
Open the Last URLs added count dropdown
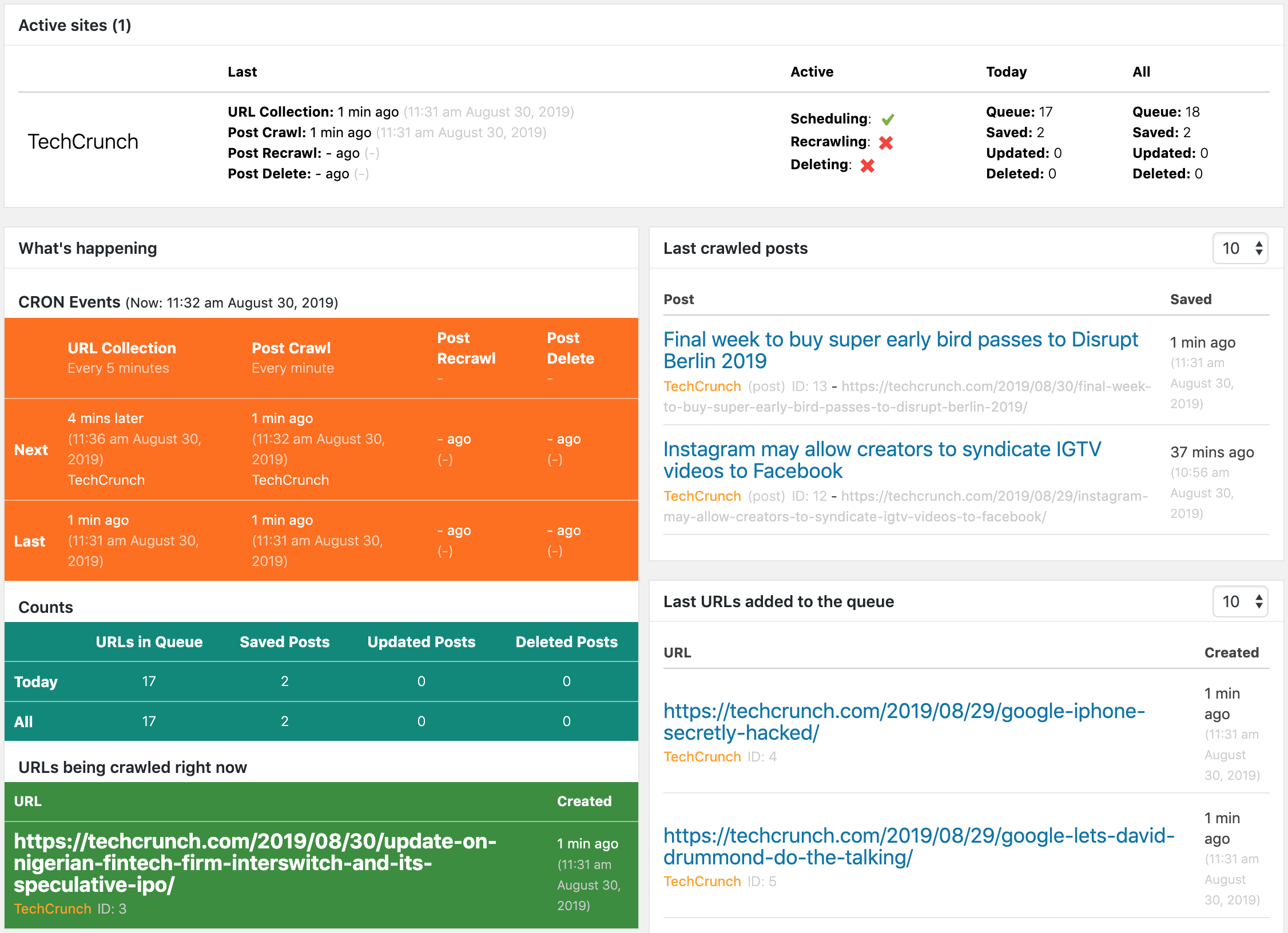(x=1240, y=601)
